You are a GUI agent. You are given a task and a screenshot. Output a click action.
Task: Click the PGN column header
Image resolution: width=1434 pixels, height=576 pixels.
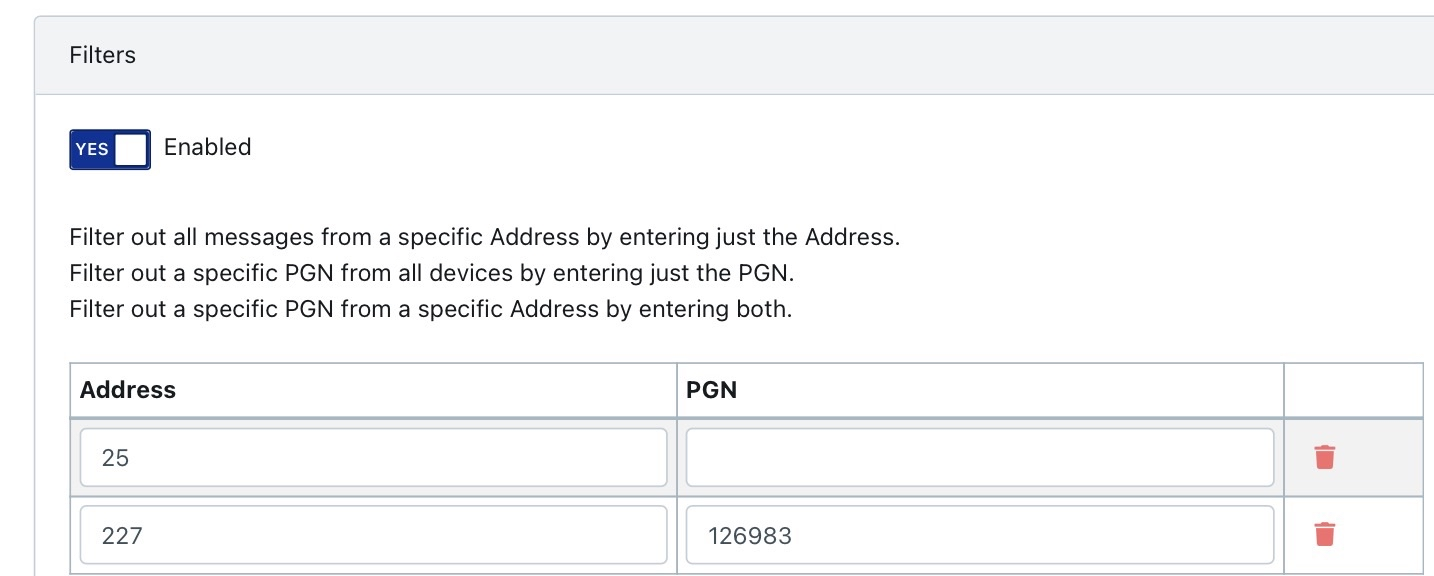pos(711,390)
